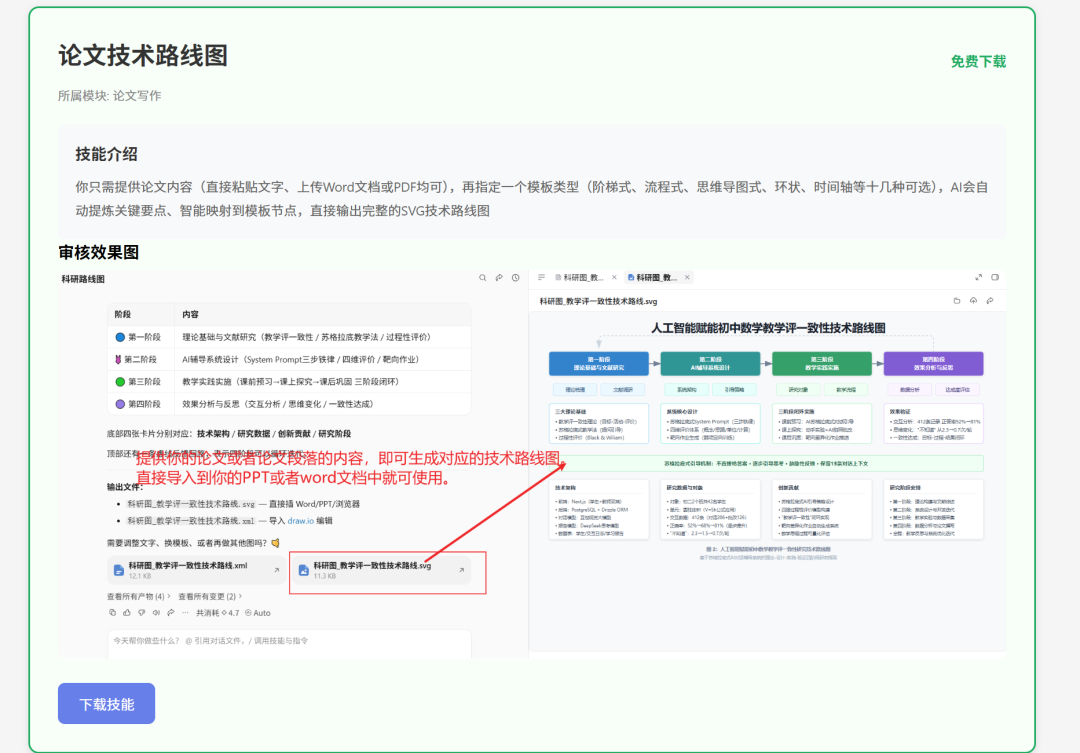Click the share icon in svg file header
1080x753 pixels.
pos(990,300)
